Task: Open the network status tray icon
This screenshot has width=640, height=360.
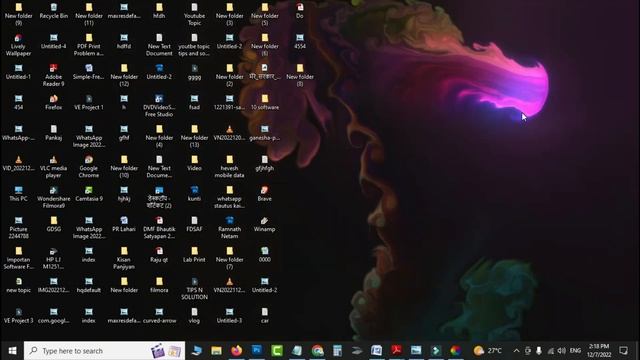Action: coord(550,351)
